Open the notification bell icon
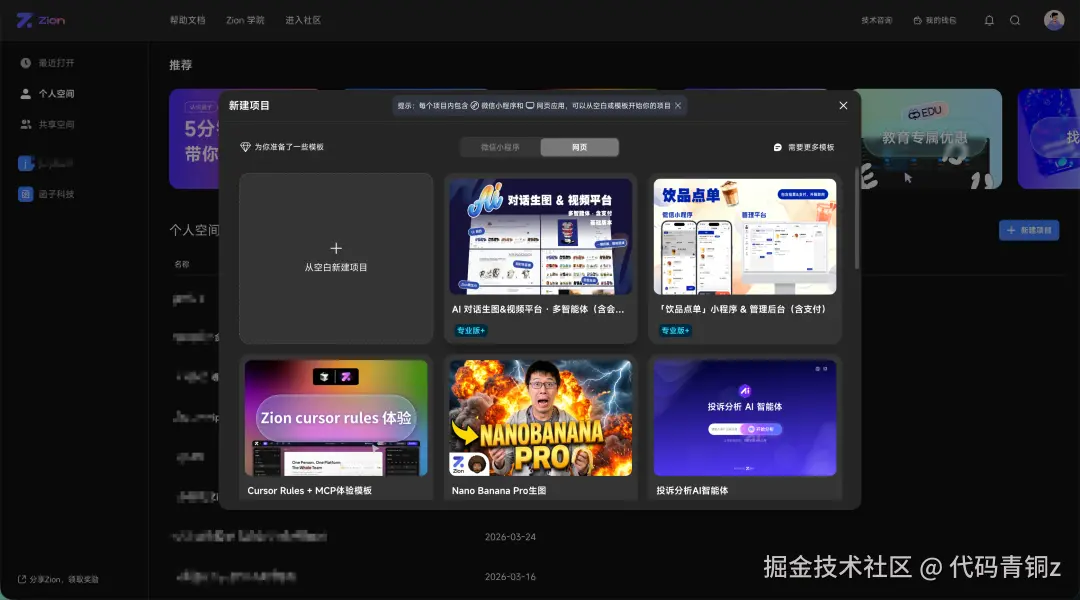This screenshot has height=600, width=1080. (989, 21)
